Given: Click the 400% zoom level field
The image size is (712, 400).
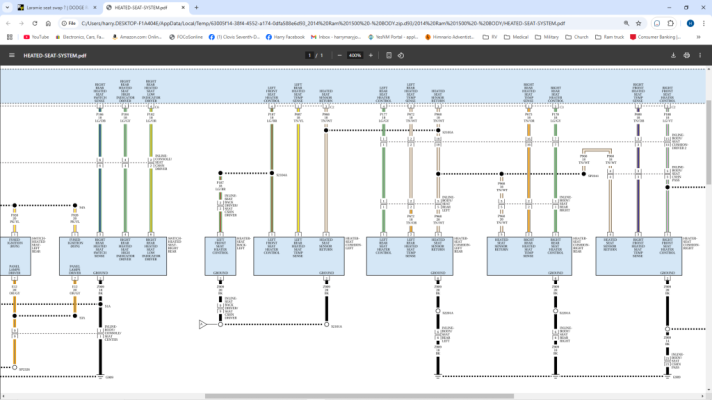Looking at the screenshot, I should 355,55.
